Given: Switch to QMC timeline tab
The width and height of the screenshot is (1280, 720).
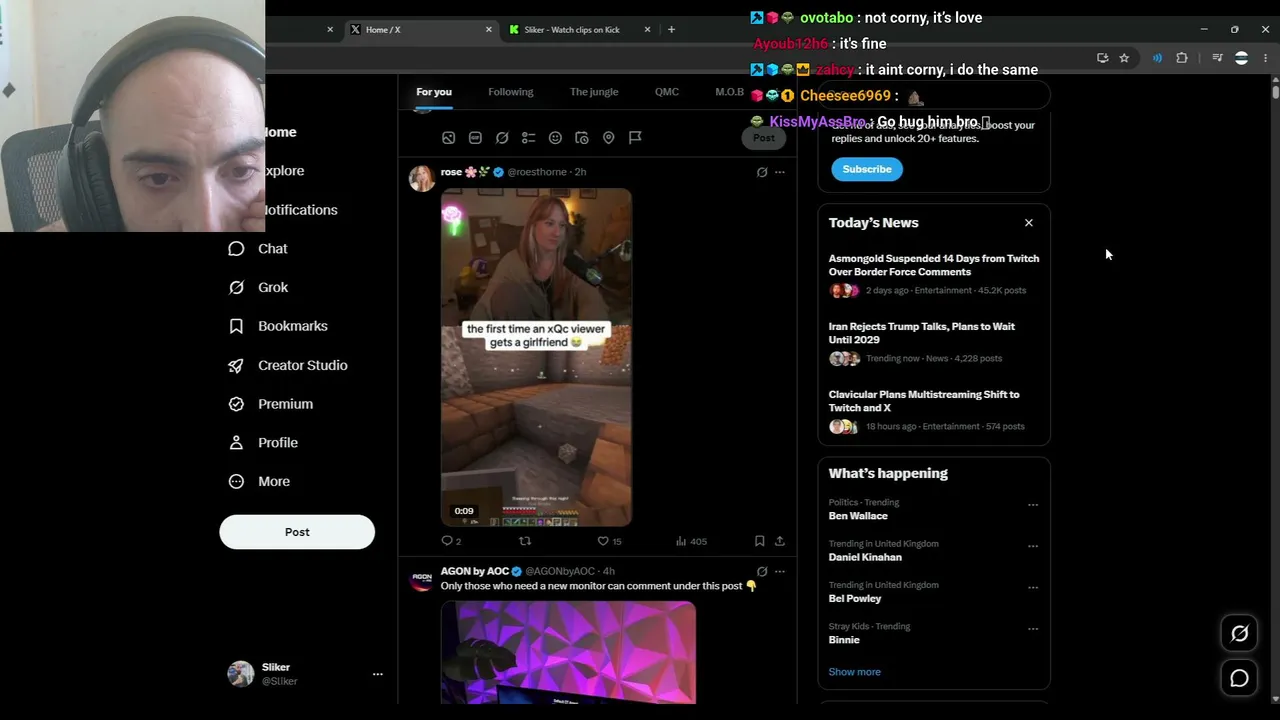Looking at the screenshot, I should click(x=666, y=92).
